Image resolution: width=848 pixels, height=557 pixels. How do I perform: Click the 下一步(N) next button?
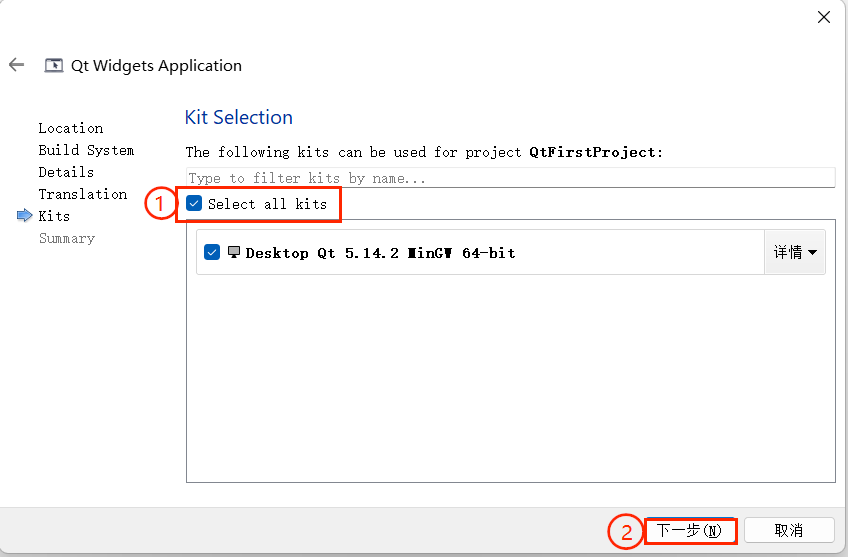click(x=690, y=531)
